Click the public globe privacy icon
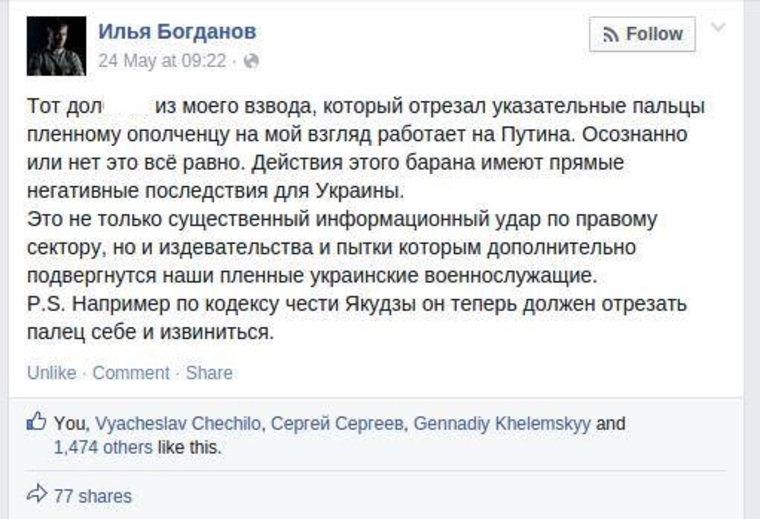 (251, 61)
